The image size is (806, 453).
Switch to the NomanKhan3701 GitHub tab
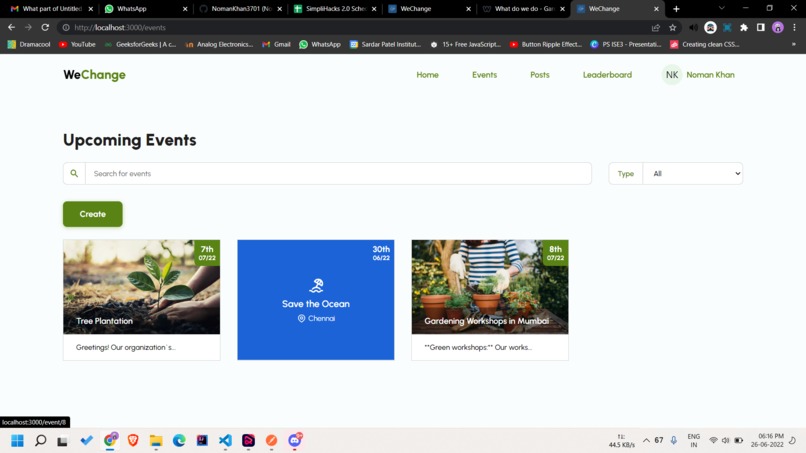click(240, 9)
